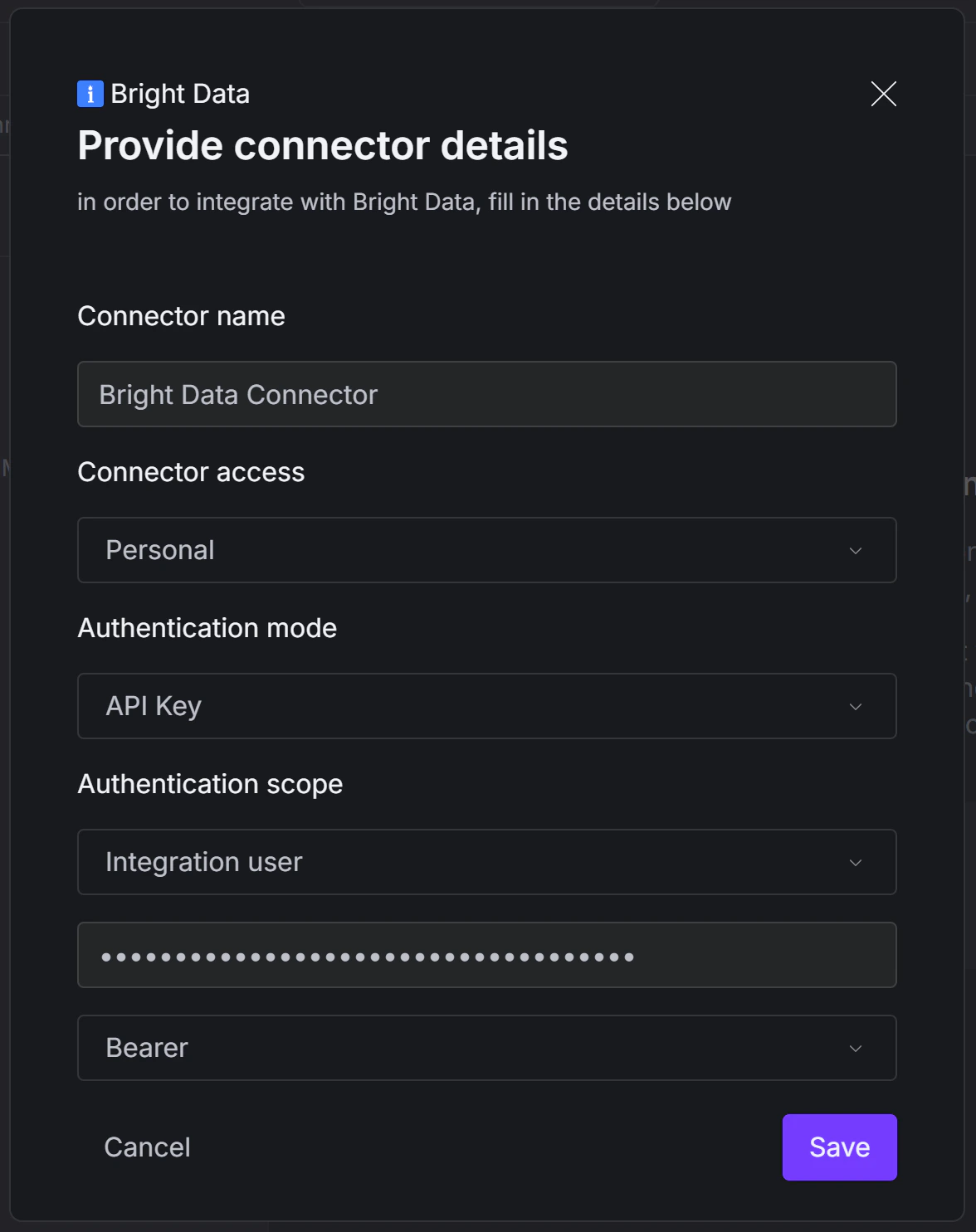Image resolution: width=976 pixels, height=1232 pixels.
Task: Click the chevron on the Personal dropdown
Action: tap(856, 550)
